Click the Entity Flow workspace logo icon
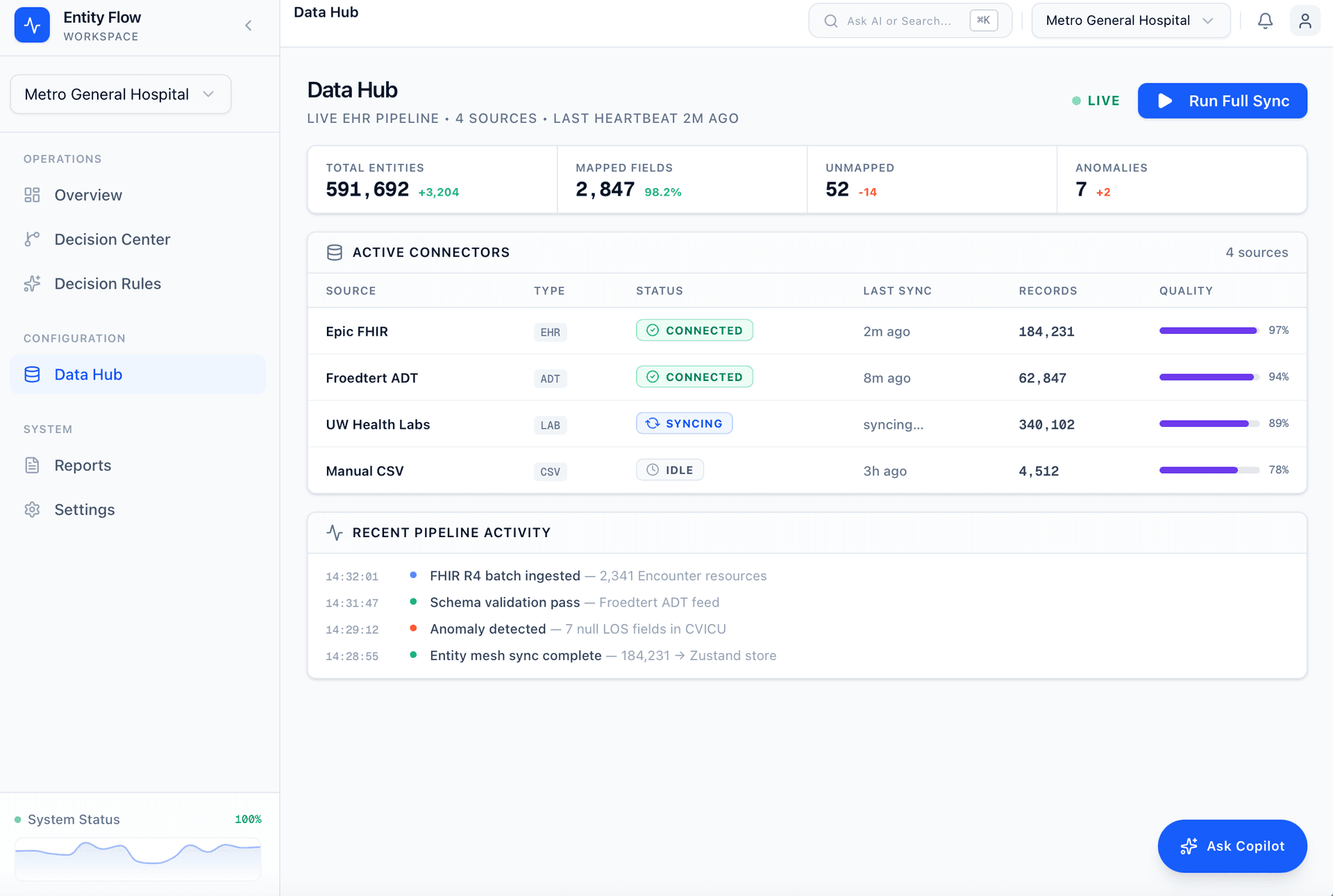 tap(32, 25)
